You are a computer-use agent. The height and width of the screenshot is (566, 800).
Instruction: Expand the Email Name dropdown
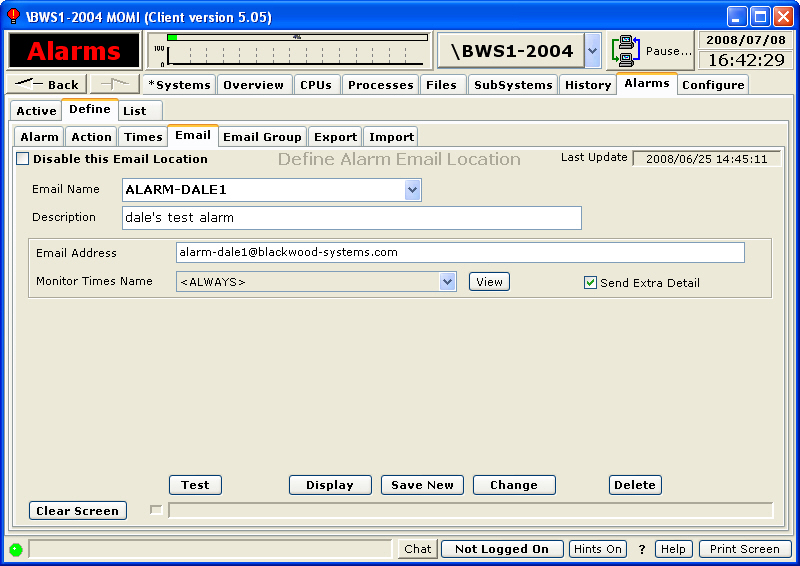[412, 190]
